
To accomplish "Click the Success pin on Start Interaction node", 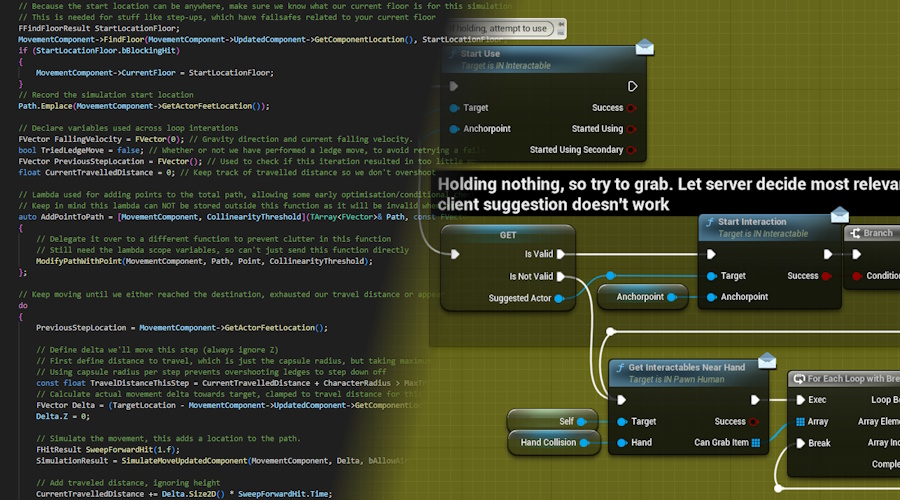I will [x=826, y=276].
